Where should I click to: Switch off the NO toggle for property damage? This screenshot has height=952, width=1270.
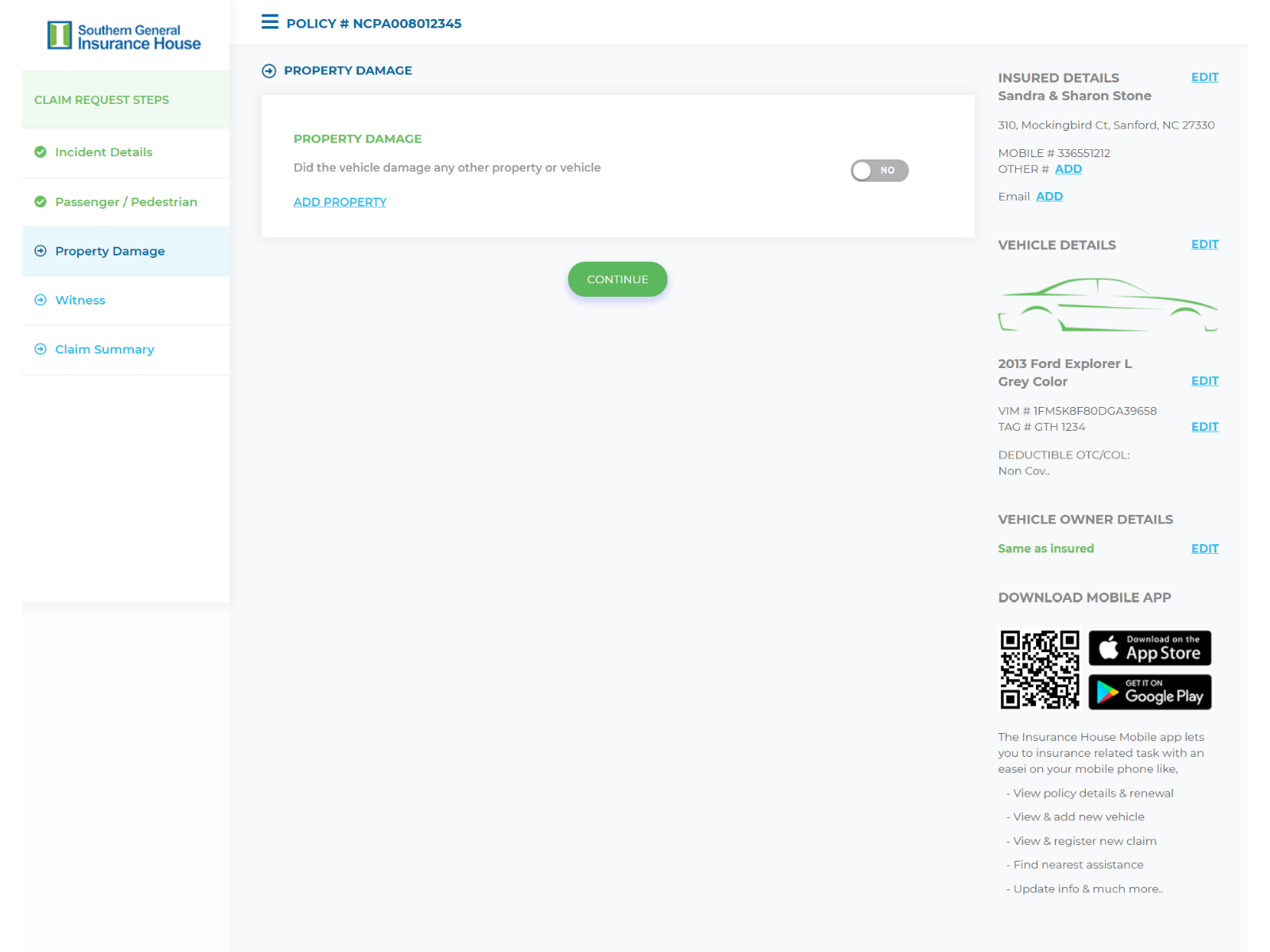coord(879,171)
